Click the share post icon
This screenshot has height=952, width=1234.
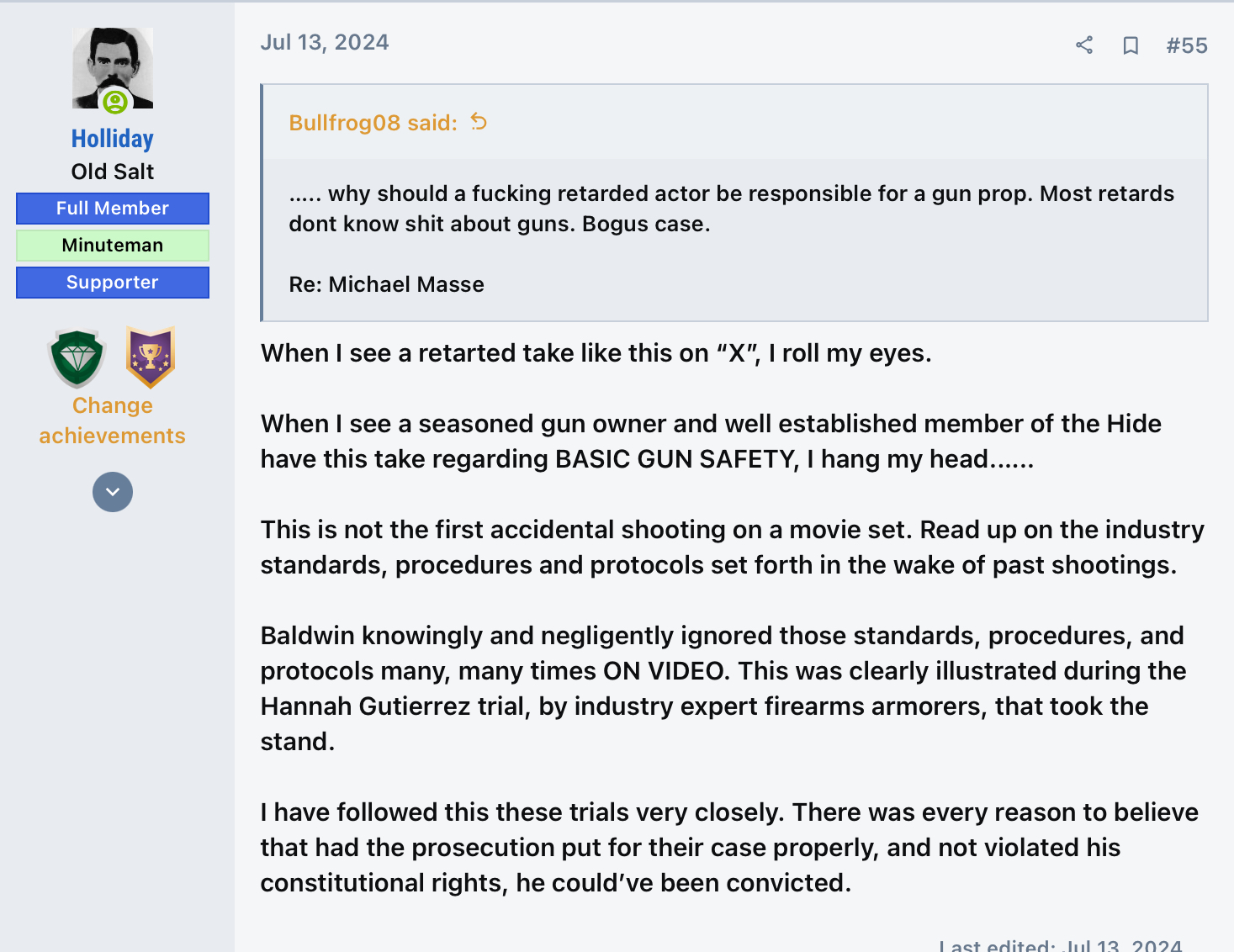tap(1084, 45)
